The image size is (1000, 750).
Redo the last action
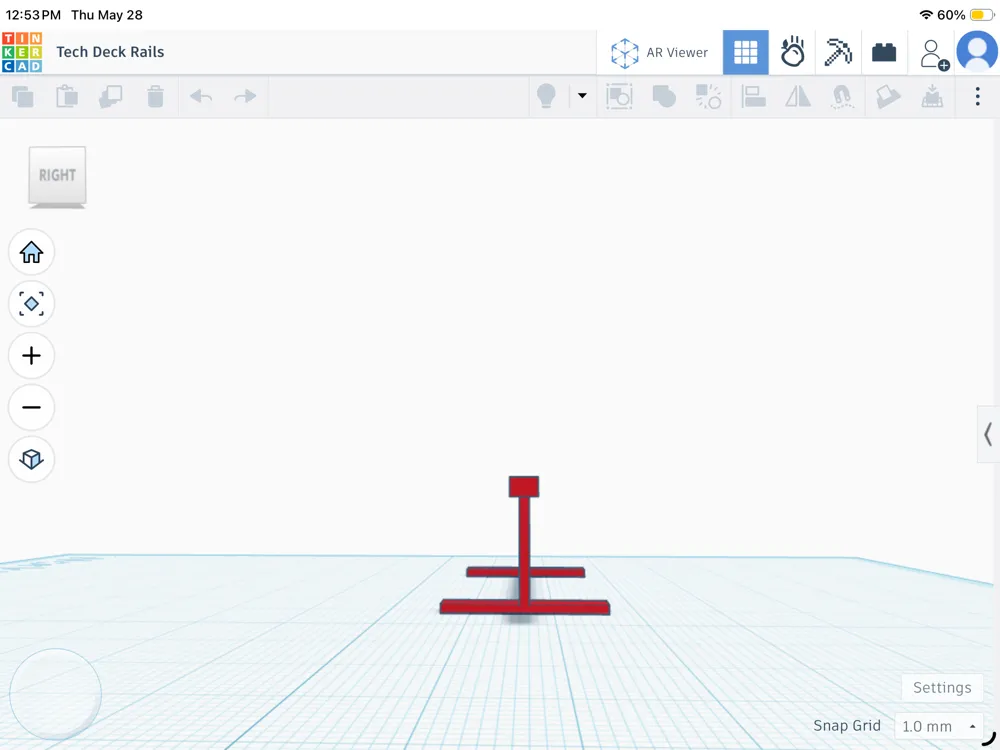pyautogui.click(x=245, y=96)
